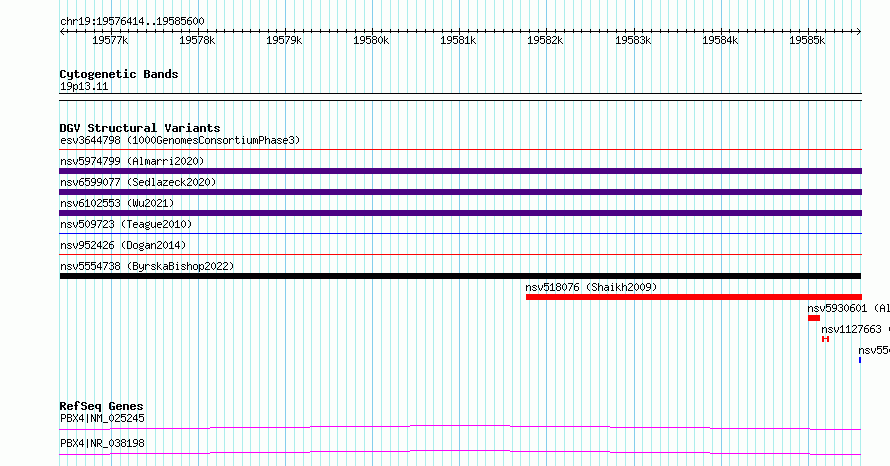Click the 19580k ruler tick label
Screen dimensions: 890x466
click(371, 40)
